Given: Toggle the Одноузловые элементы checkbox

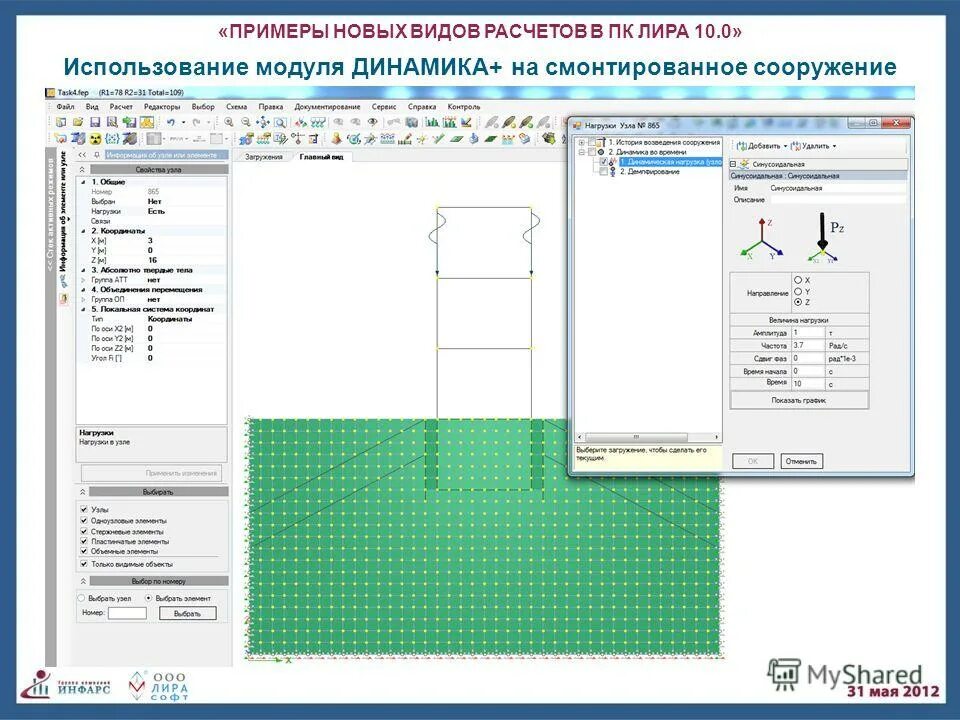Looking at the screenshot, I should pos(84,520).
